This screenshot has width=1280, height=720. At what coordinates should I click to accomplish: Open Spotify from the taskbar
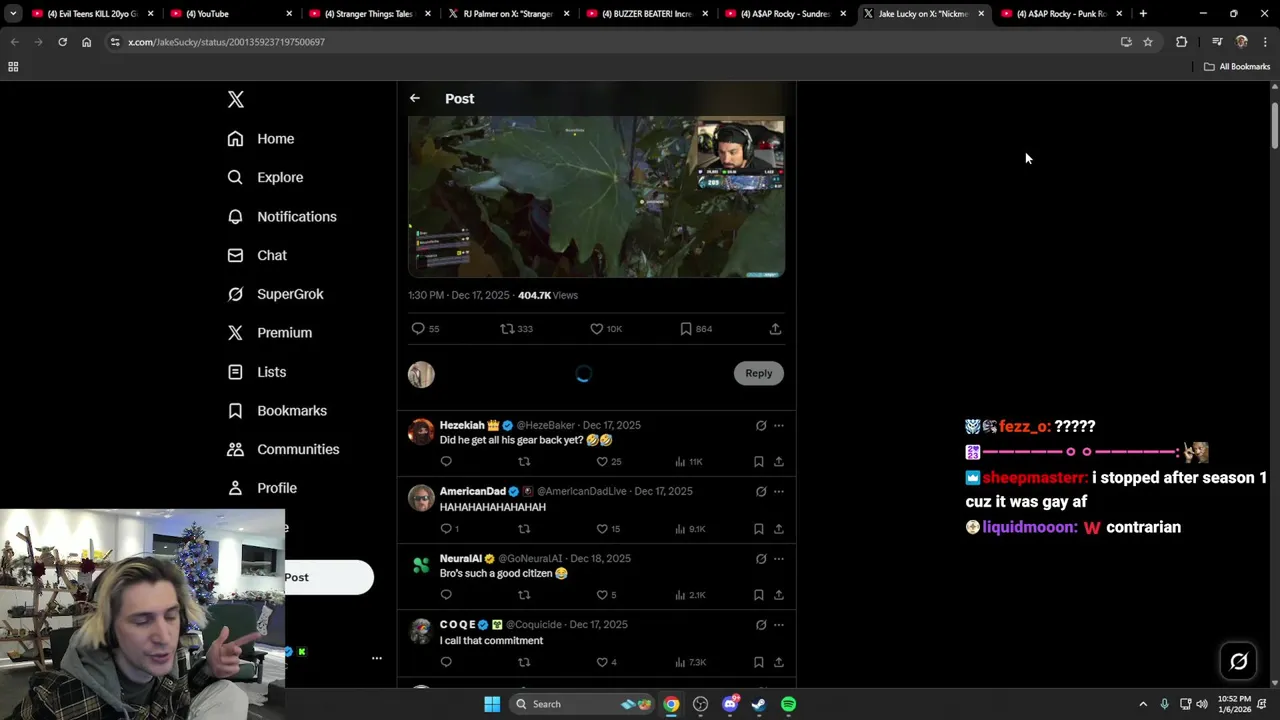tap(789, 704)
